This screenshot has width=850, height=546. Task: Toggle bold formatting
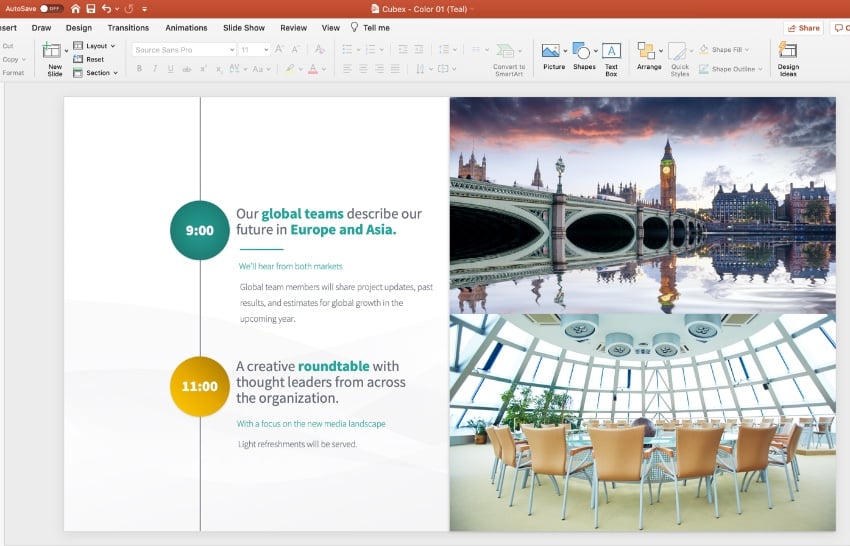coord(139,69)
